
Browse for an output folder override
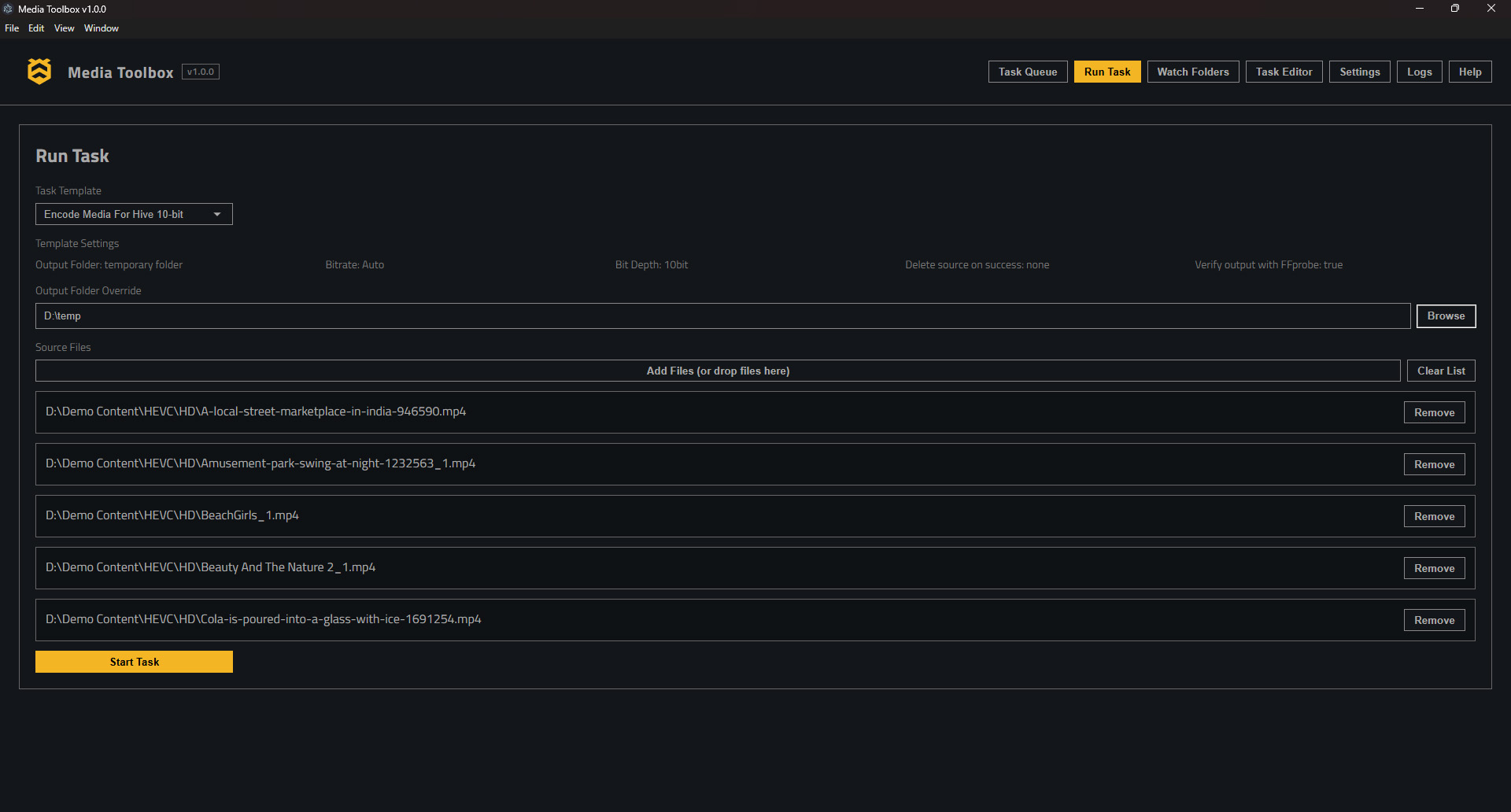[1446, 316]
